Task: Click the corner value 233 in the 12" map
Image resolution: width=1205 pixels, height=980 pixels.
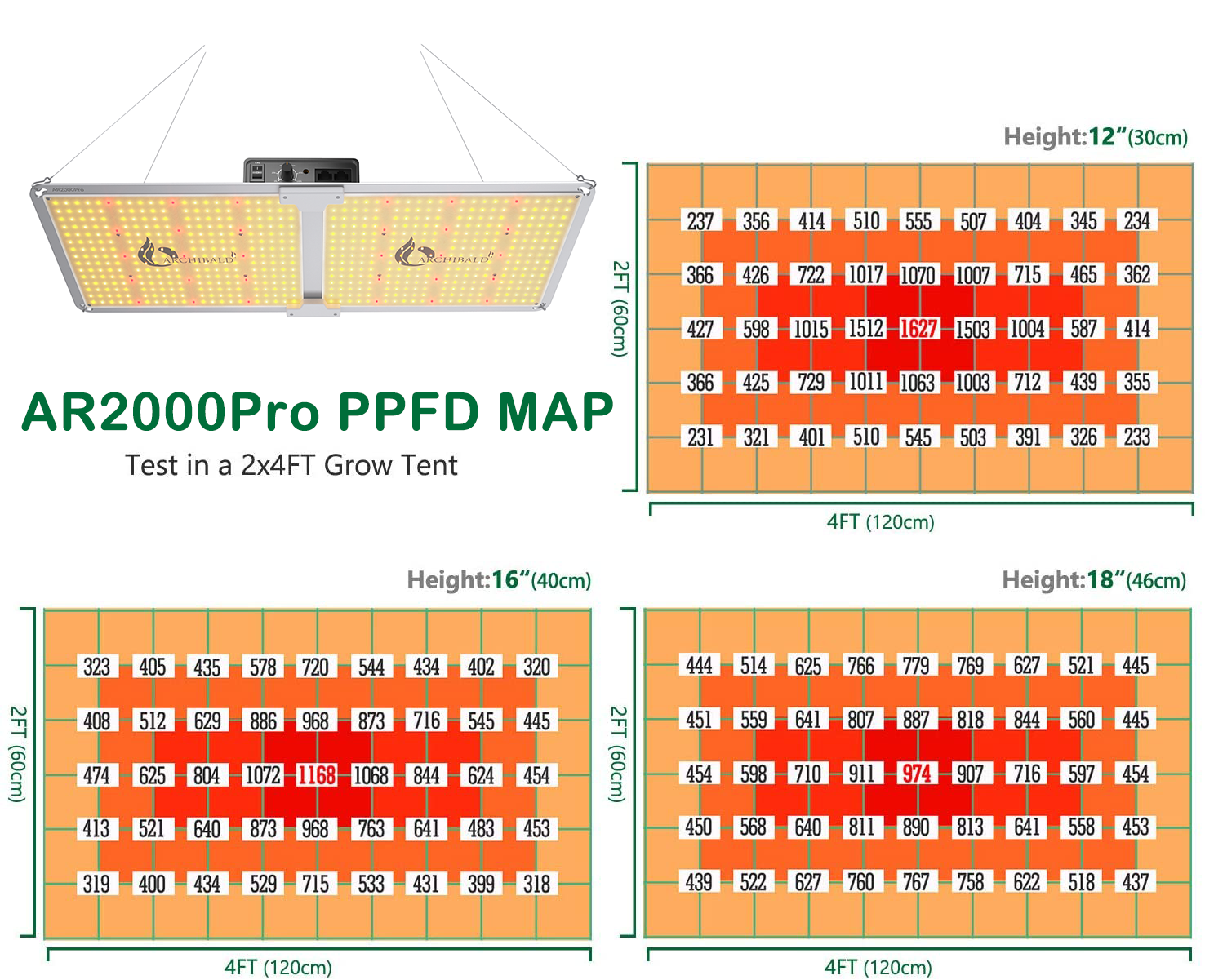Action: pos(1137,437)
